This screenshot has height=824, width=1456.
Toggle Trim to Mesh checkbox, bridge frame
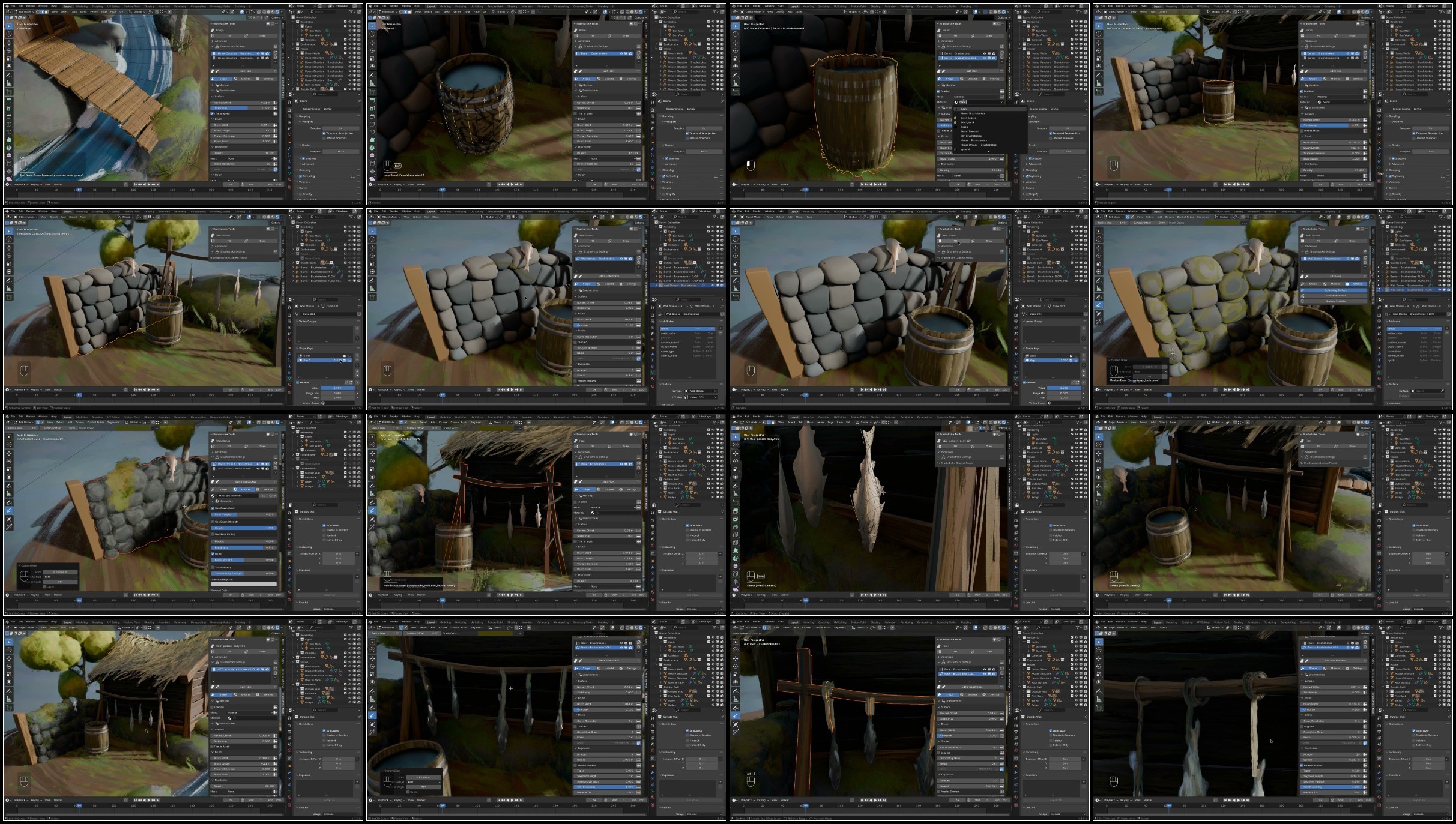[212, 113]
